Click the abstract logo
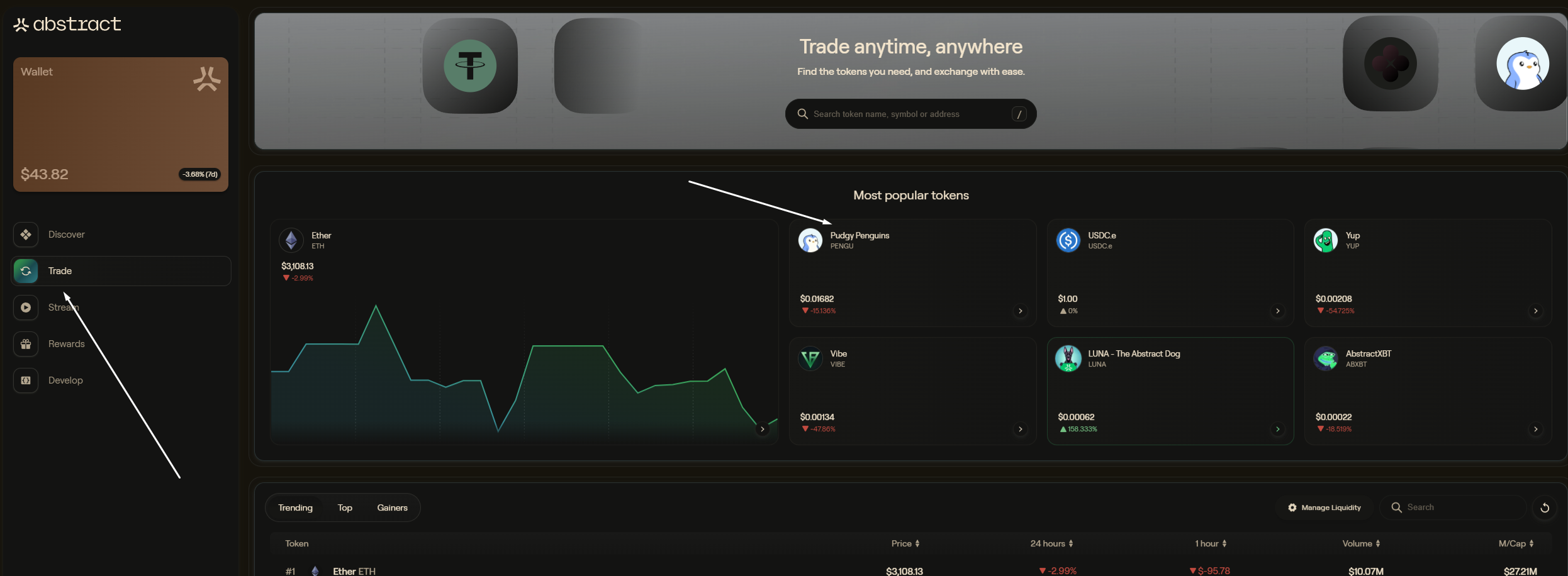This screenshot has width=1568, height=576. (x=67, y=25)
